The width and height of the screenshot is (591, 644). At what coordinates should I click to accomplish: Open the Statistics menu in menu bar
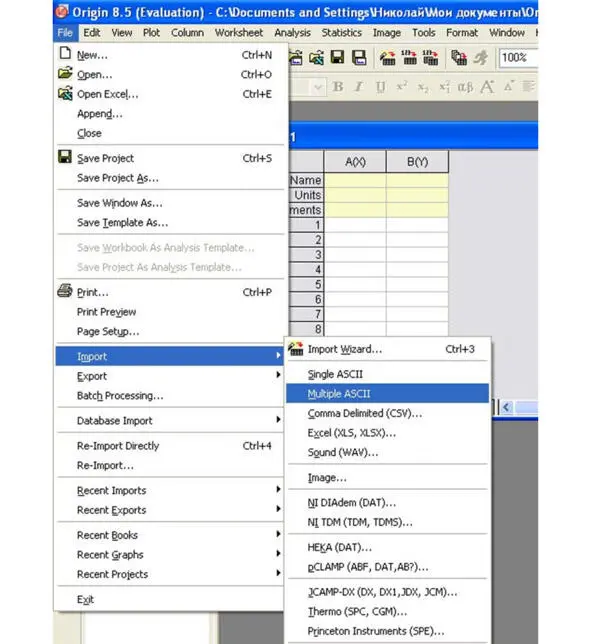coord(341,33)
